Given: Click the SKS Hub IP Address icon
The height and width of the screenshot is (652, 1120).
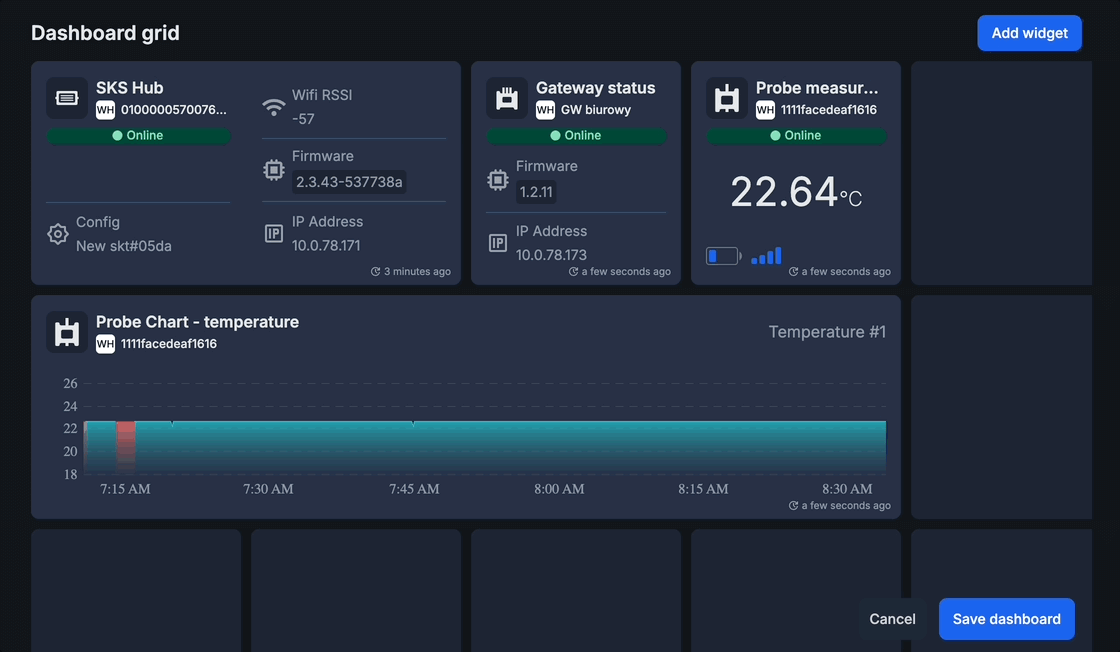Looking at the screenshot, I should (273, 233).
